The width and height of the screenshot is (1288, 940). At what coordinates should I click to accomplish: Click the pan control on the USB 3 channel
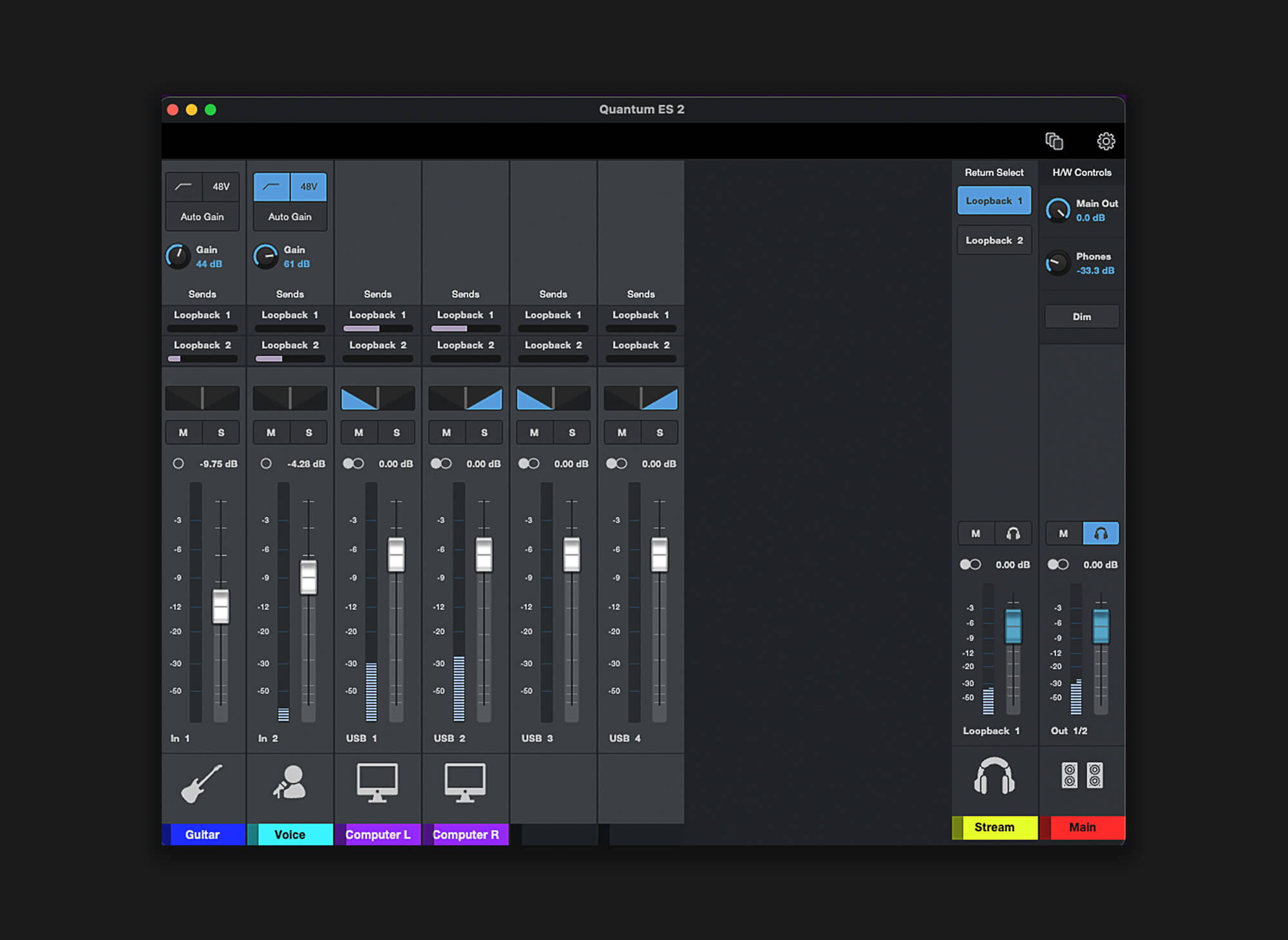pos(553,398)
